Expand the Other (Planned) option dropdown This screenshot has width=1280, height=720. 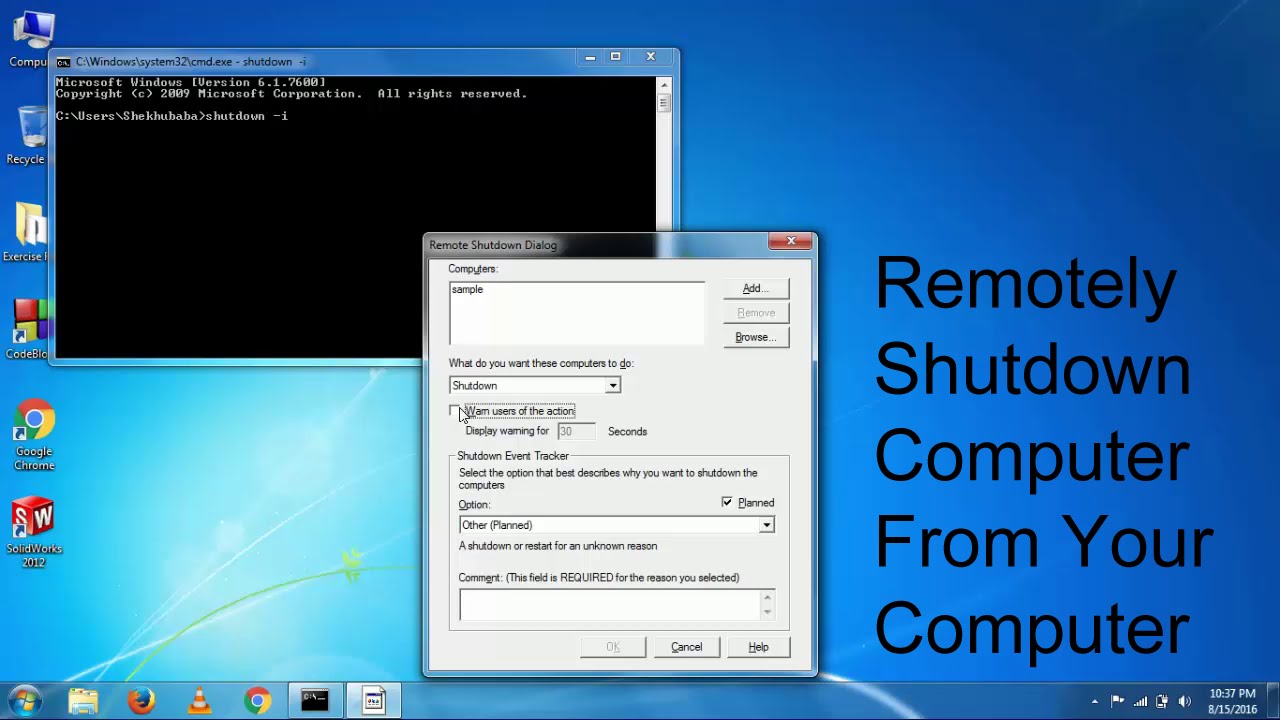click(x=766, y=525)
